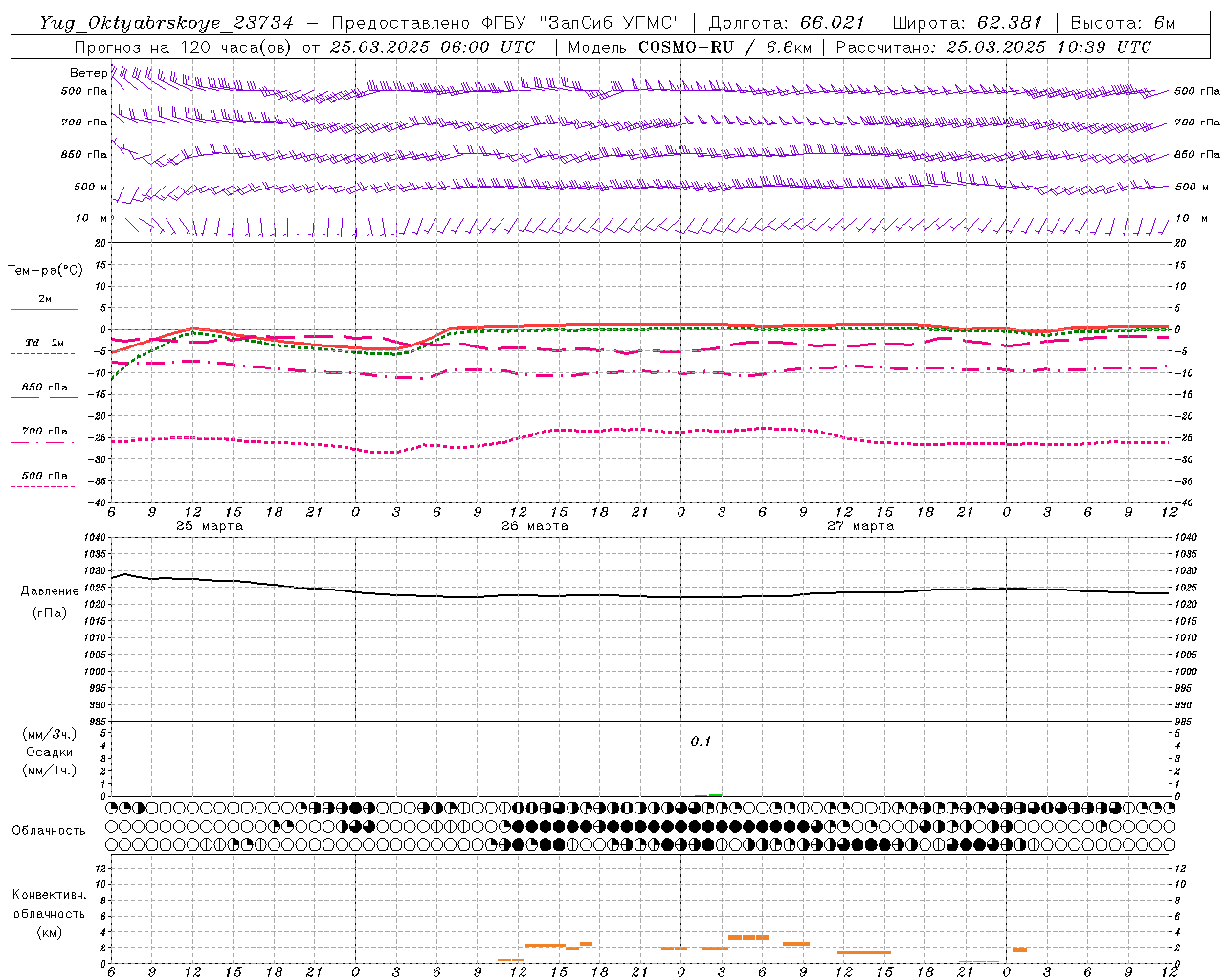Click the 700 гПа temperature legend entry
Viewport: 1225px width, 980px height.
point(45,431)
